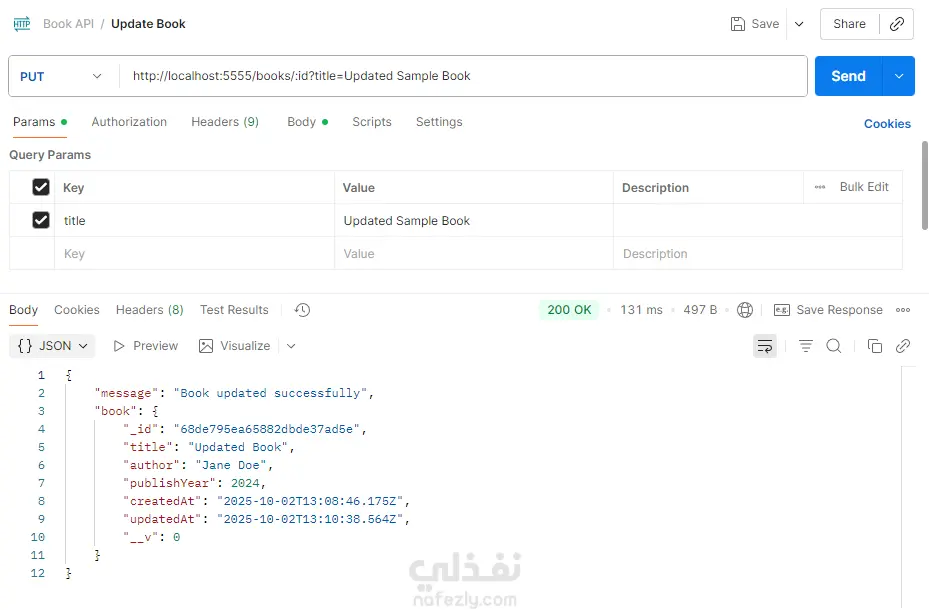Viewport: 929px width, 610px height.
Task: Open the Test Results tab
Action: coord(234,310)
